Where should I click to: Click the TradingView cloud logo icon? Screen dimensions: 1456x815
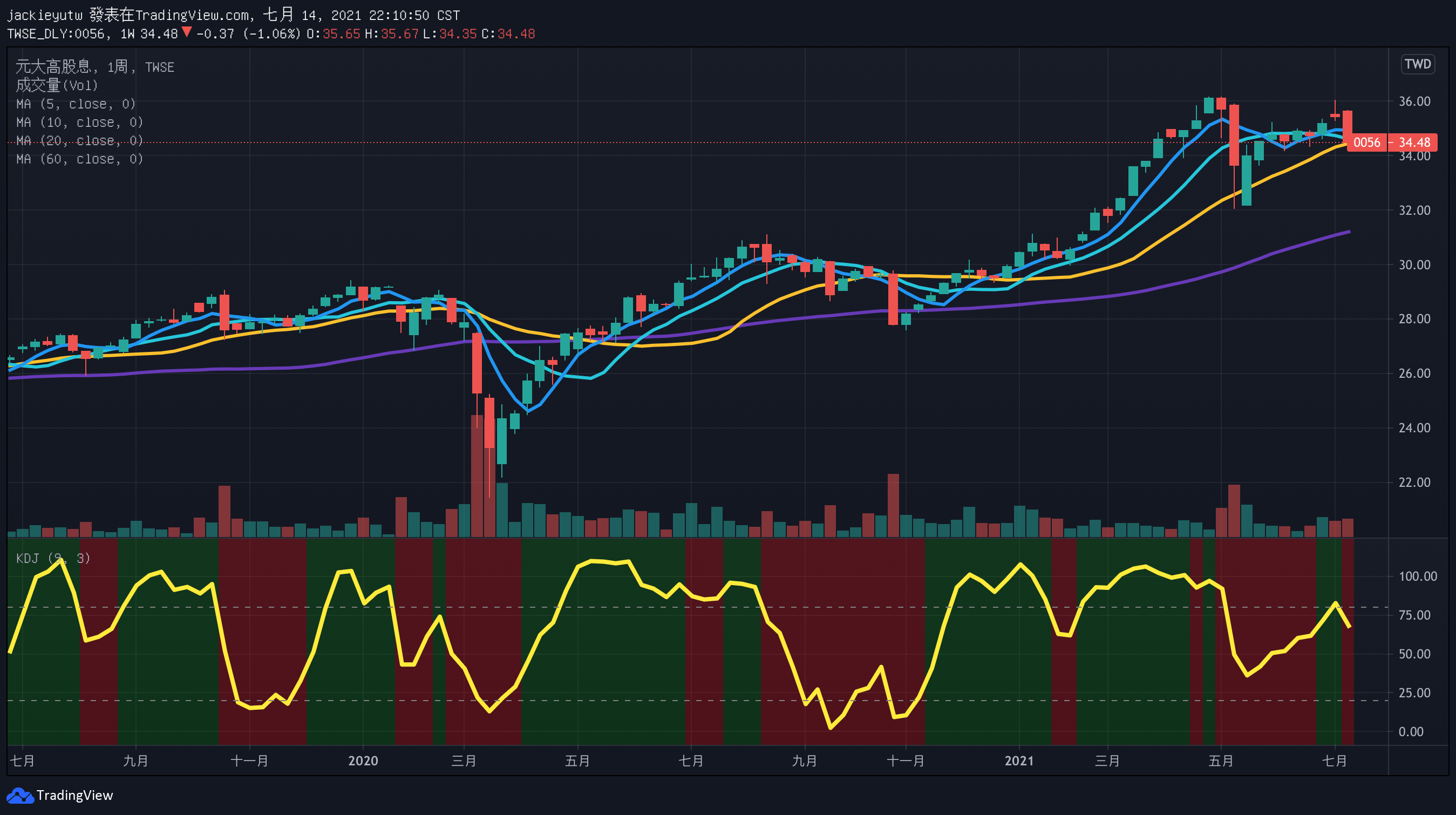tap(21, 795)
